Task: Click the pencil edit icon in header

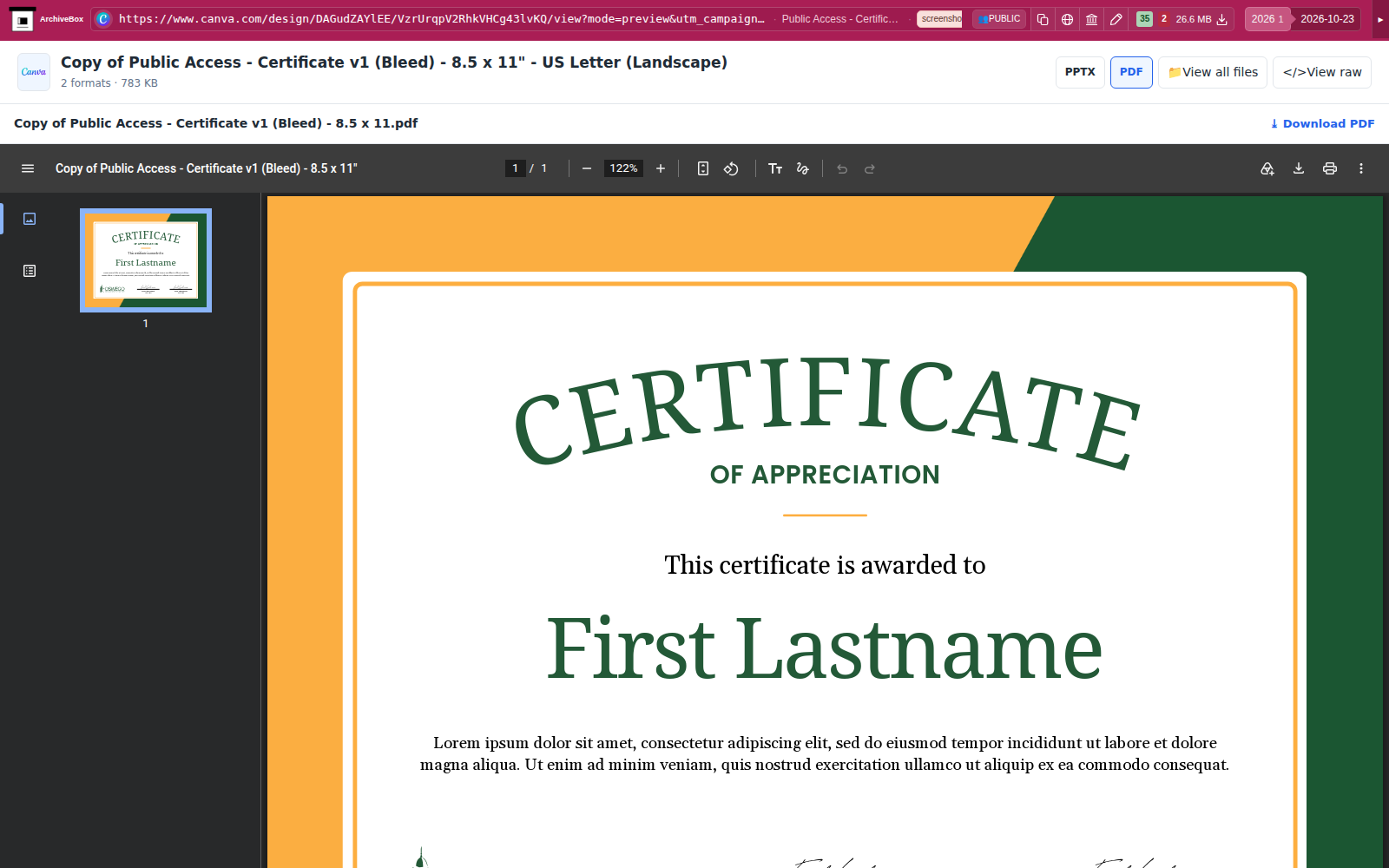Action: [1116, 19]
